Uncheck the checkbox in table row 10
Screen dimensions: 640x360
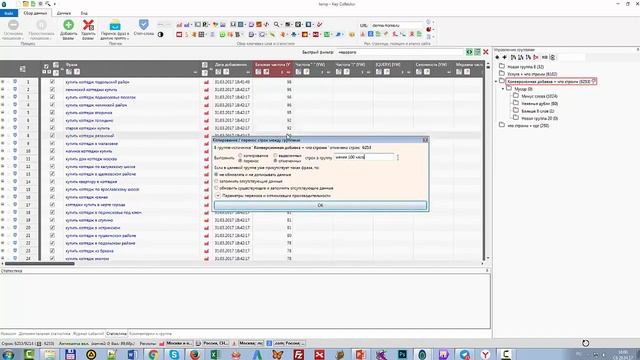point(52,151)
